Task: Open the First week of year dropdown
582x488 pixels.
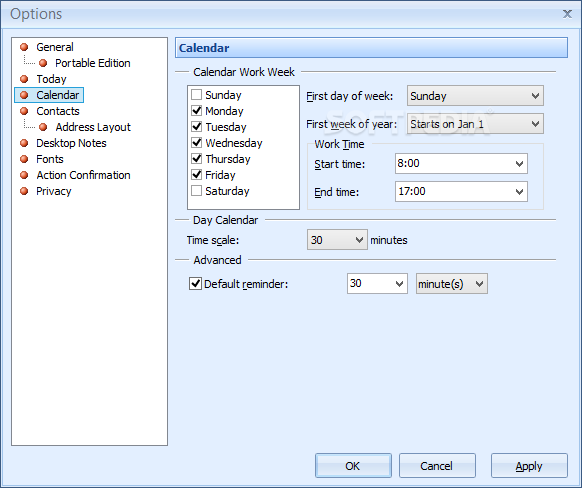Action: click(x=475, y=124)
